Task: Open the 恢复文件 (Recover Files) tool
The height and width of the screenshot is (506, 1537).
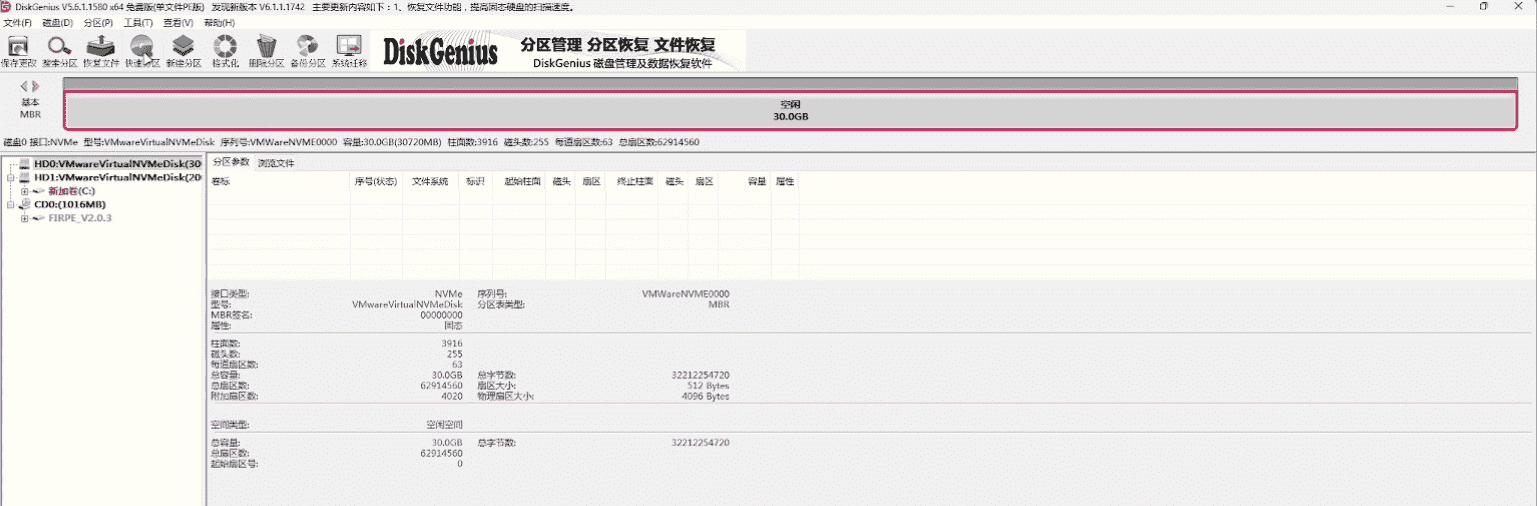Action: tap(100, 48)
